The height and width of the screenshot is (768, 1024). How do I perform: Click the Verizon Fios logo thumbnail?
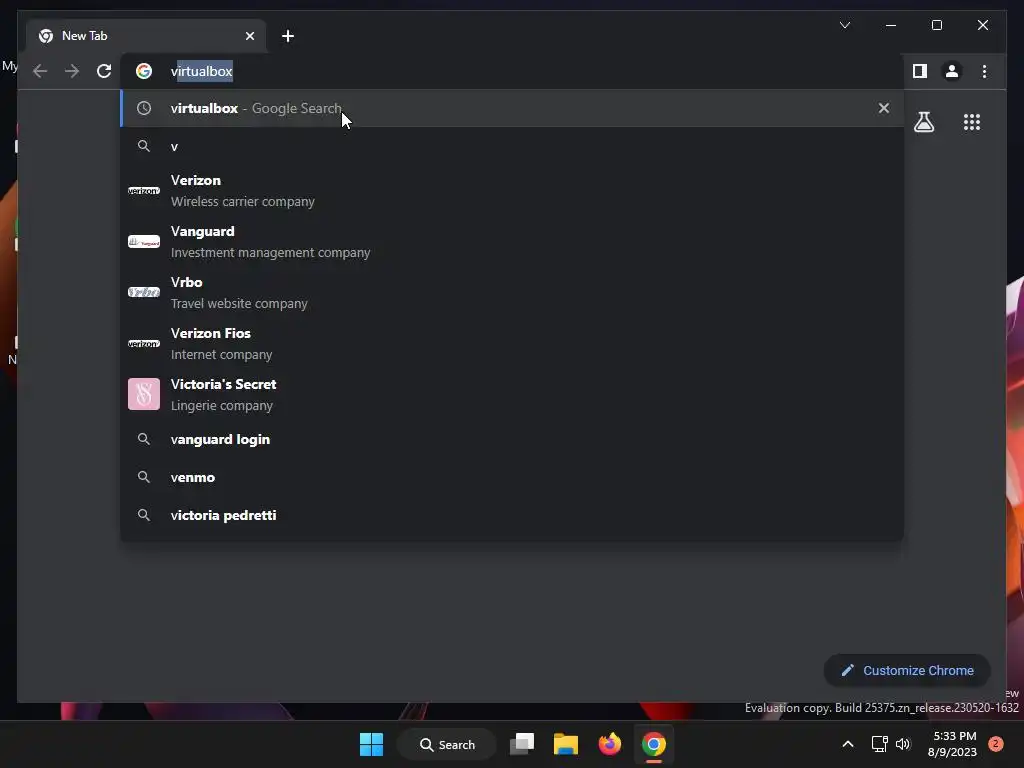click(x=144, y=344)
